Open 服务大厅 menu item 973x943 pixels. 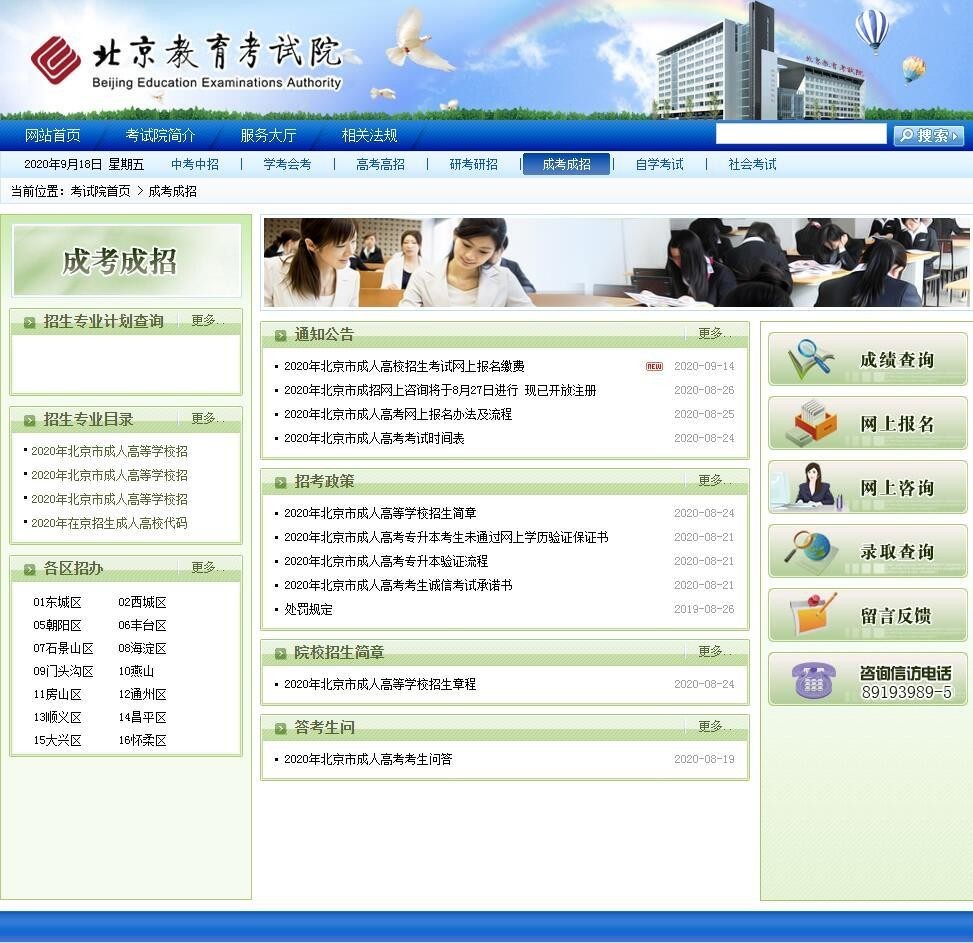268,135
